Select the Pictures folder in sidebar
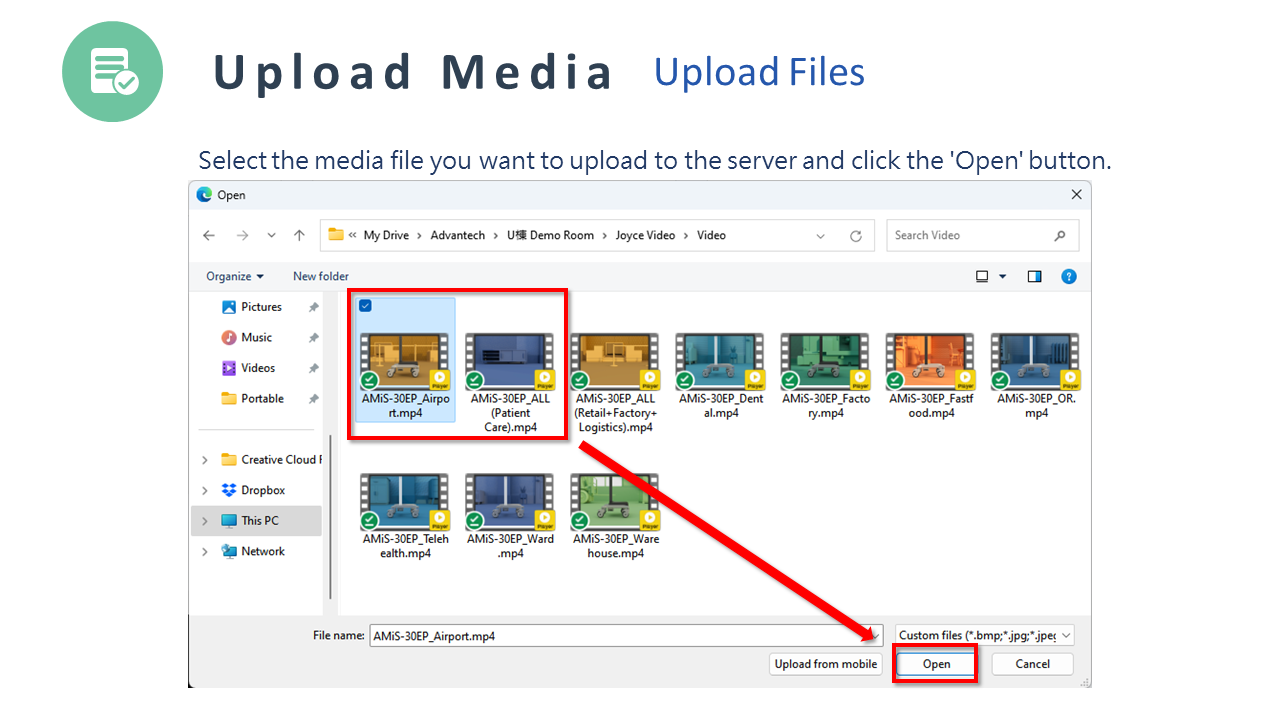Screen dimensions: 1280x720 [261, 307]
